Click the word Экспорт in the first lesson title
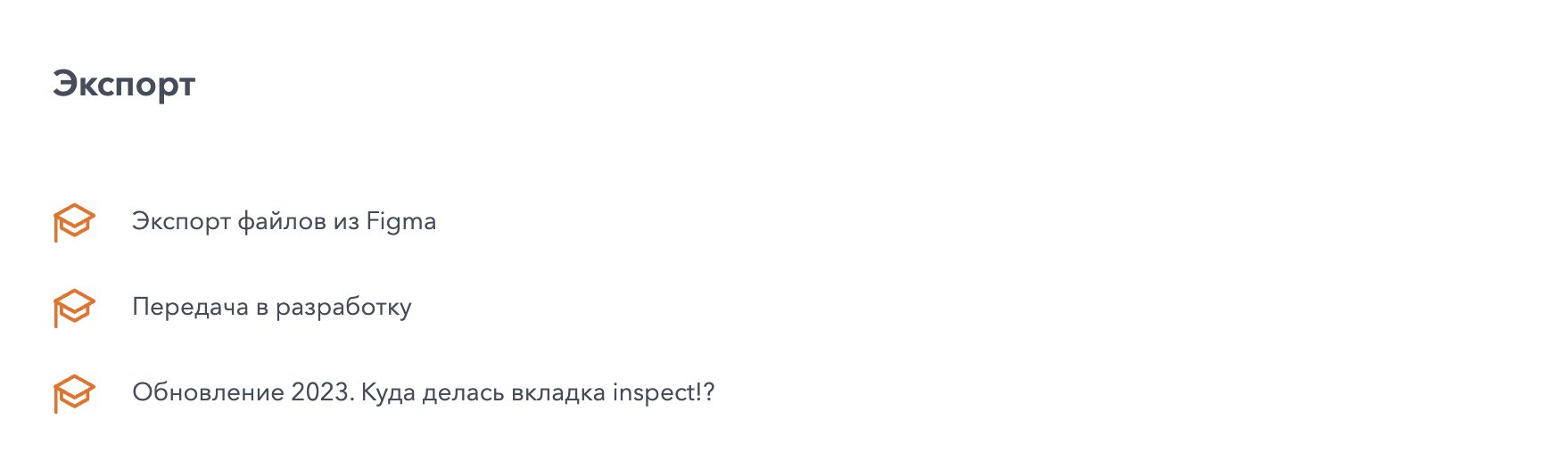 point(181,221)
